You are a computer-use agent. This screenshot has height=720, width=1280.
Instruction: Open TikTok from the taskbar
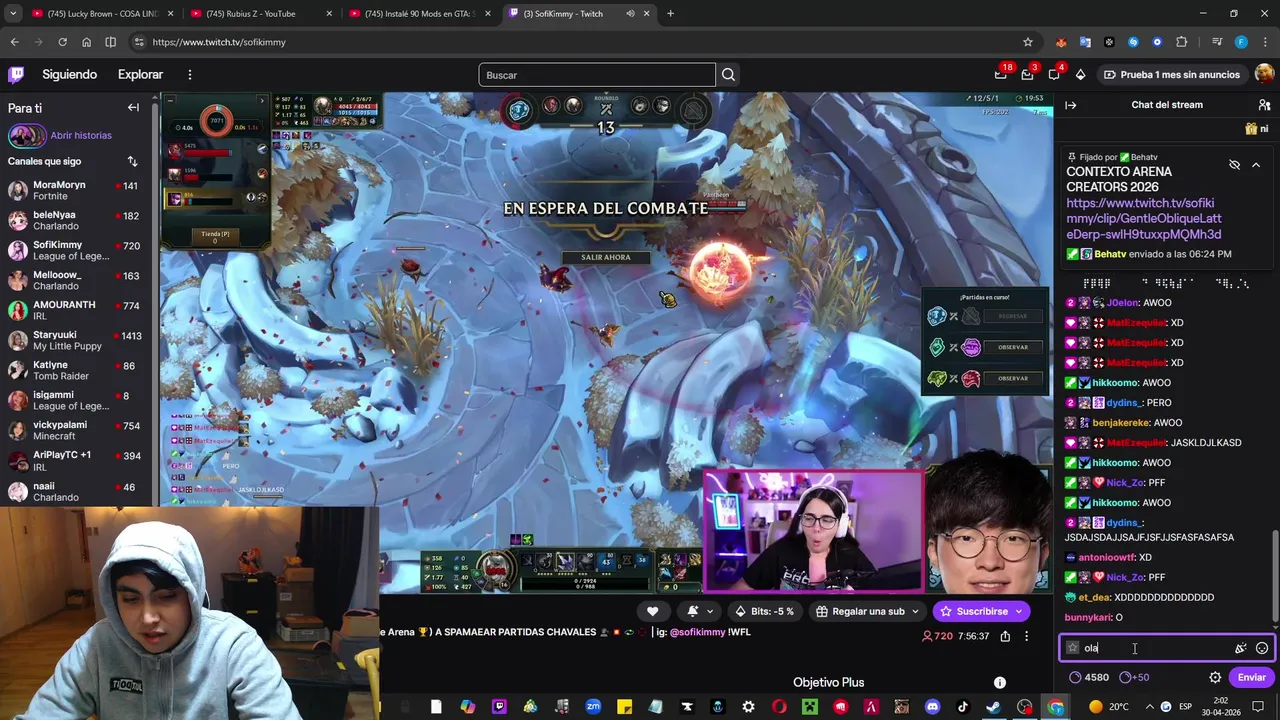point(963,707)
